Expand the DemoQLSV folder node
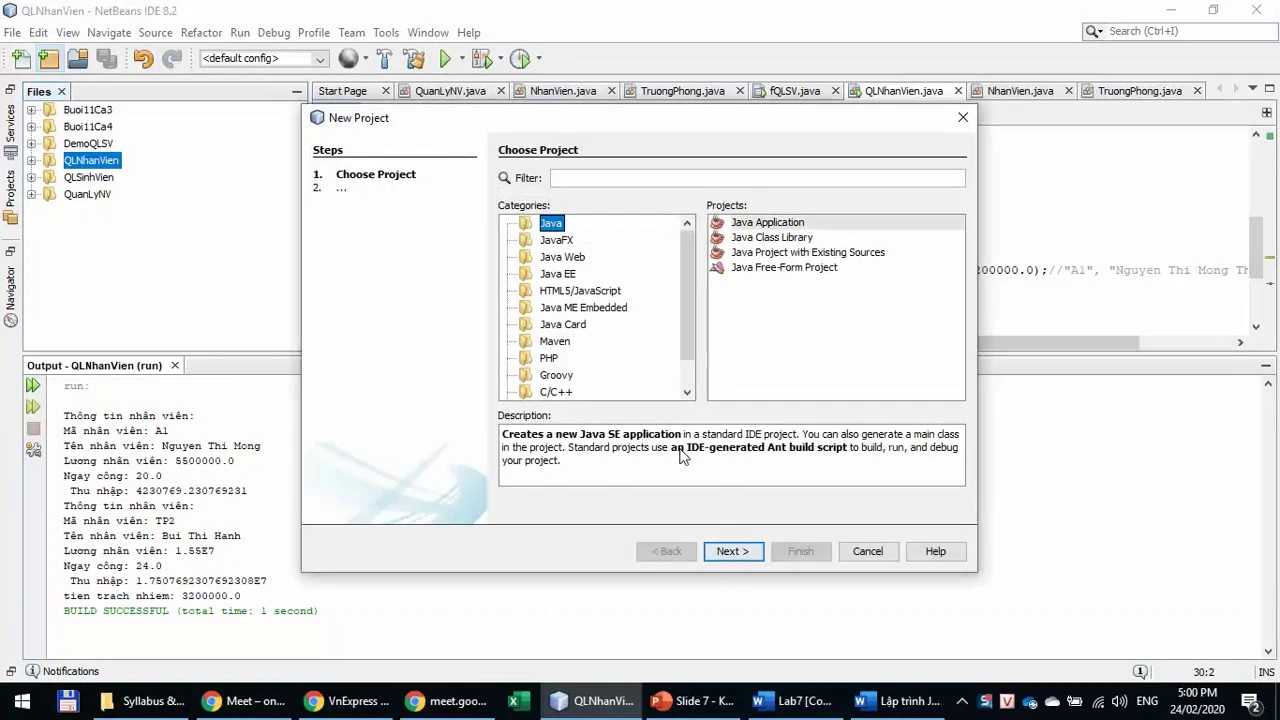Image resolution: width=1280 pixels, height=720 pixels. point(31,144)
